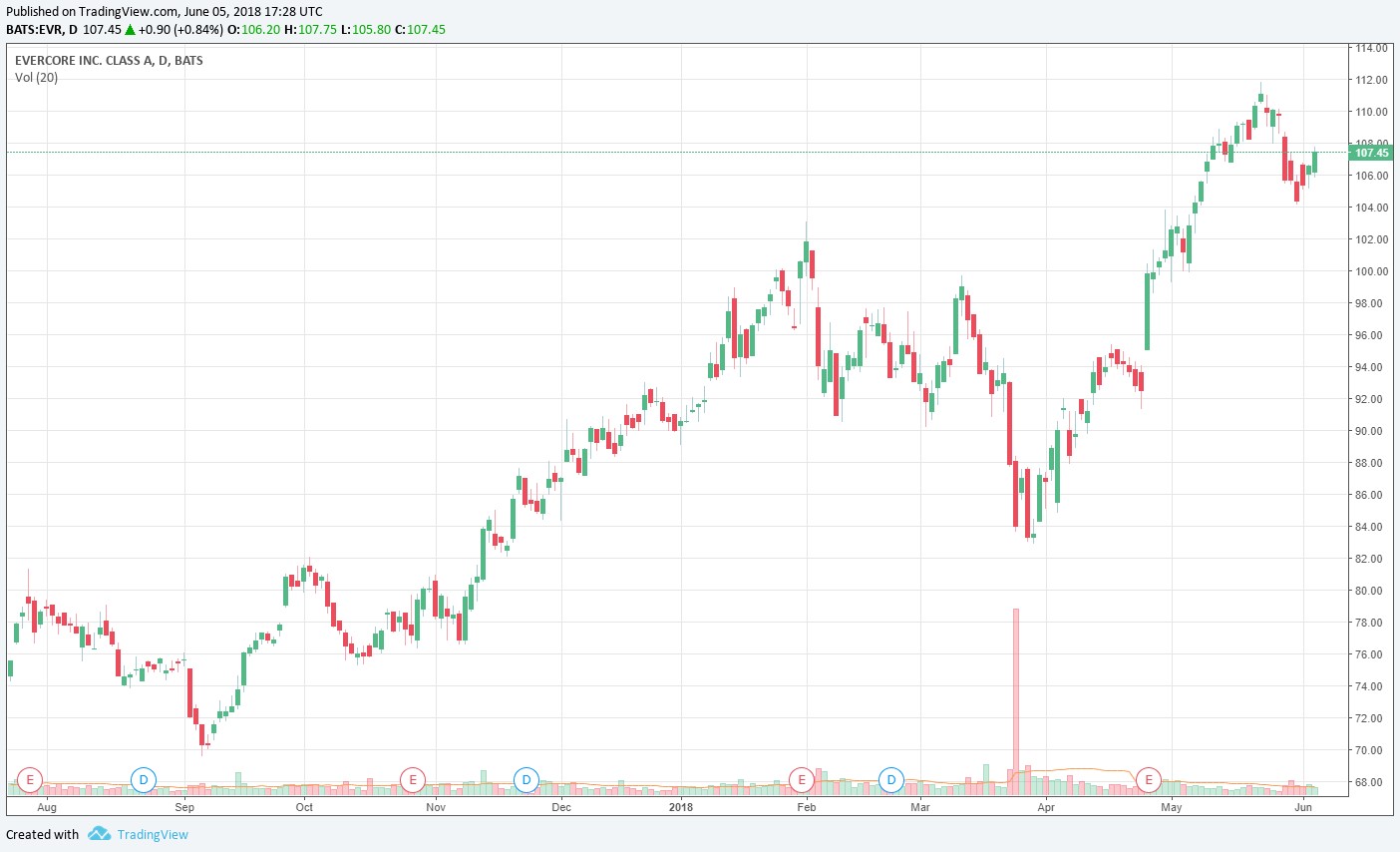Screen dimensions: 1400x852
Task: Click the 110.00 price axis label
Action: [1371, 112]
